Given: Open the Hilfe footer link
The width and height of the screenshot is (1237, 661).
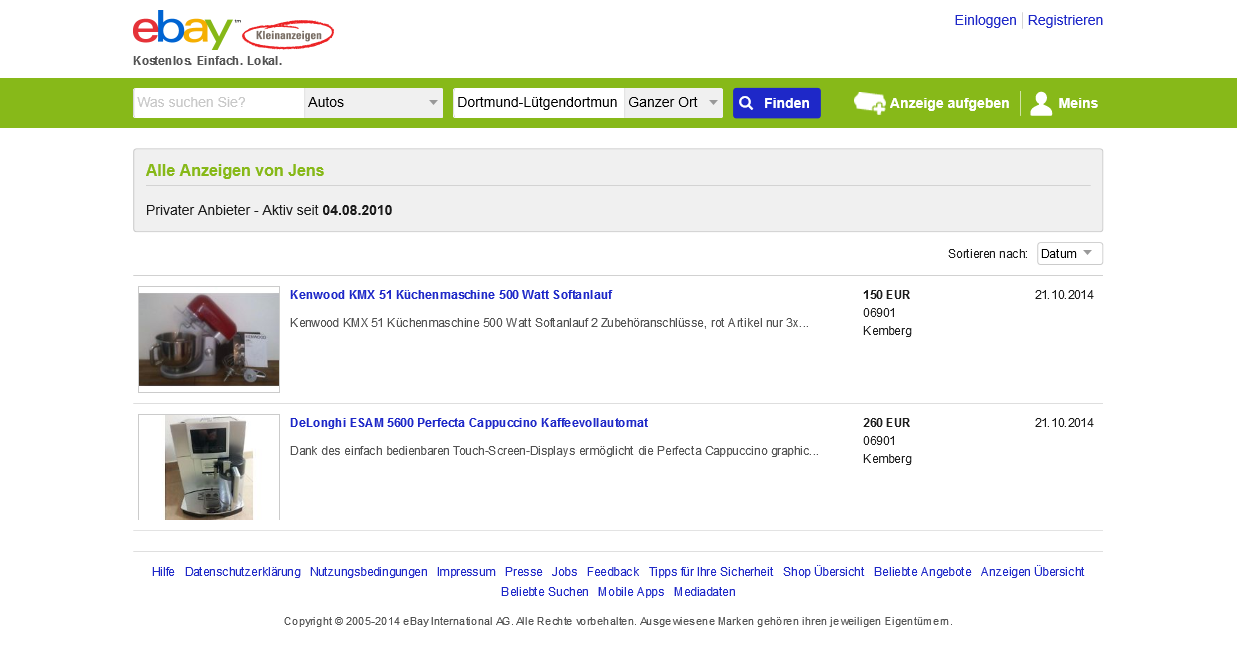Looking at the screenshot, I should [163, 572].
